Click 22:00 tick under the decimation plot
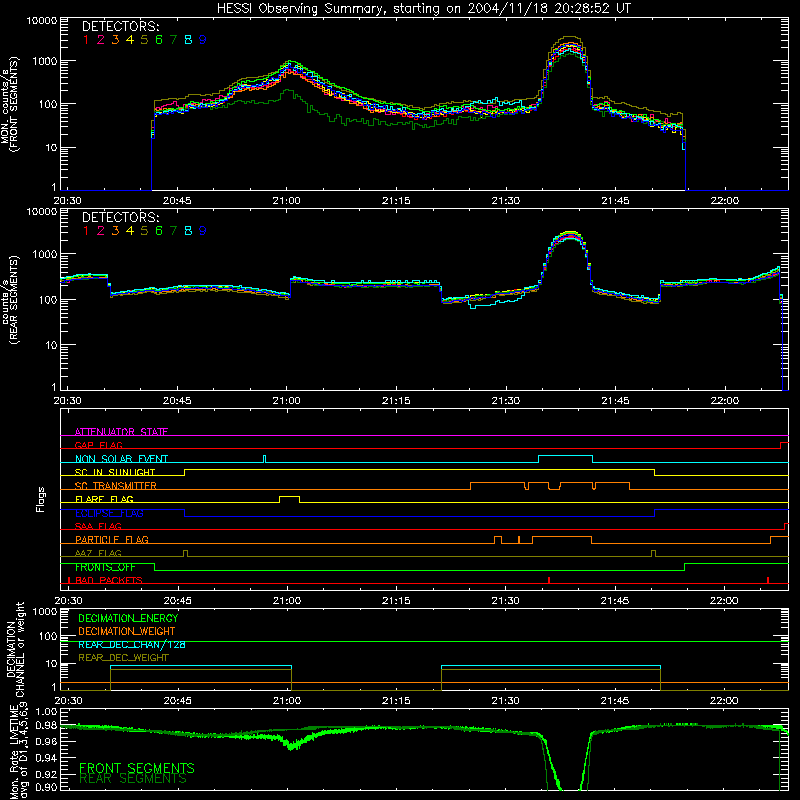The width and height of the screenshot is (800, 800). click(x=724, y=701)
